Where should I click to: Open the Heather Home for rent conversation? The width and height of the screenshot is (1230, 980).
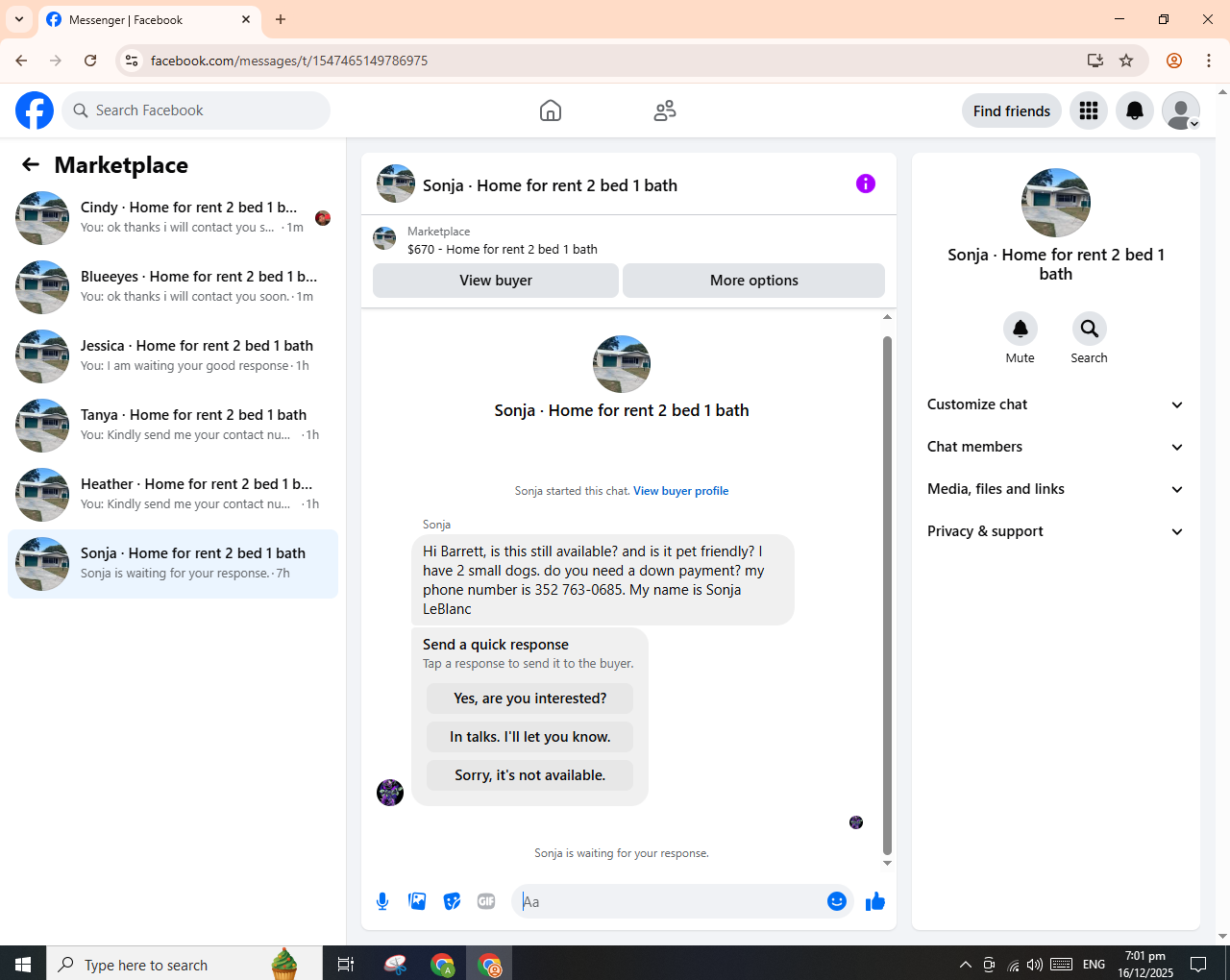click(x=173, y=494)
